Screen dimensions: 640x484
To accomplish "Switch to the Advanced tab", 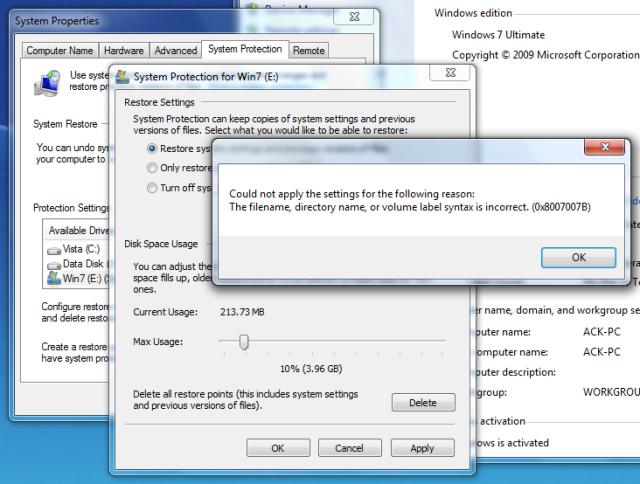I will pos(176,51).
